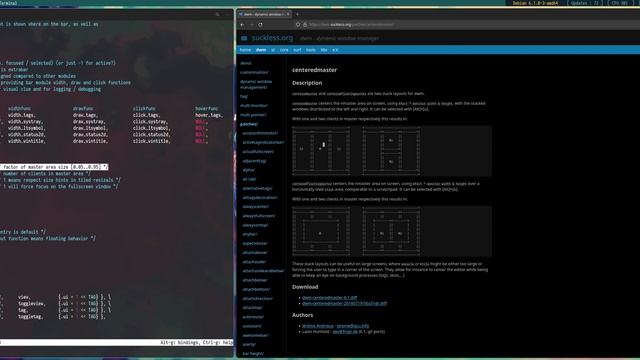The width and height of the screenshot is (640, 360).
Task: Reload the suckless.org page
Action: 260,24
